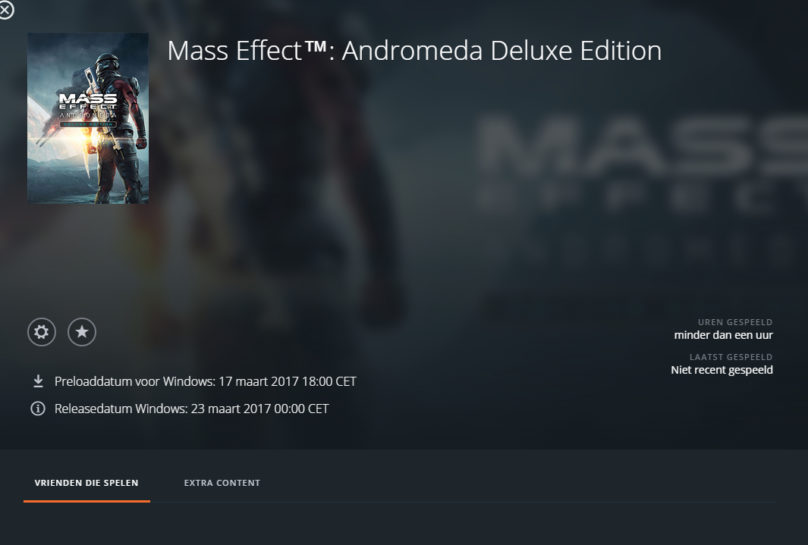The image size is (808, 545).
Task: Click the Mass Effect Andromeda cover art
Action: (88, 118)
